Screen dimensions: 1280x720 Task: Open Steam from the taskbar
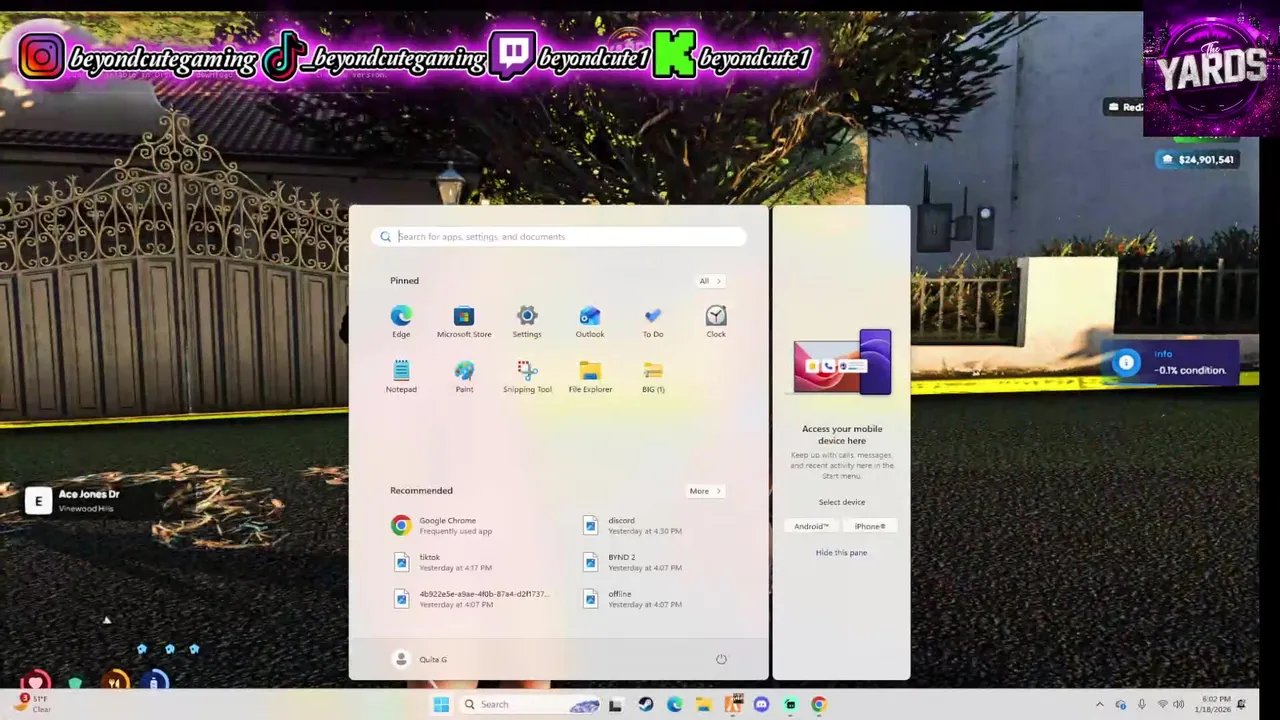pyautogui.click(x=646, y=705)
